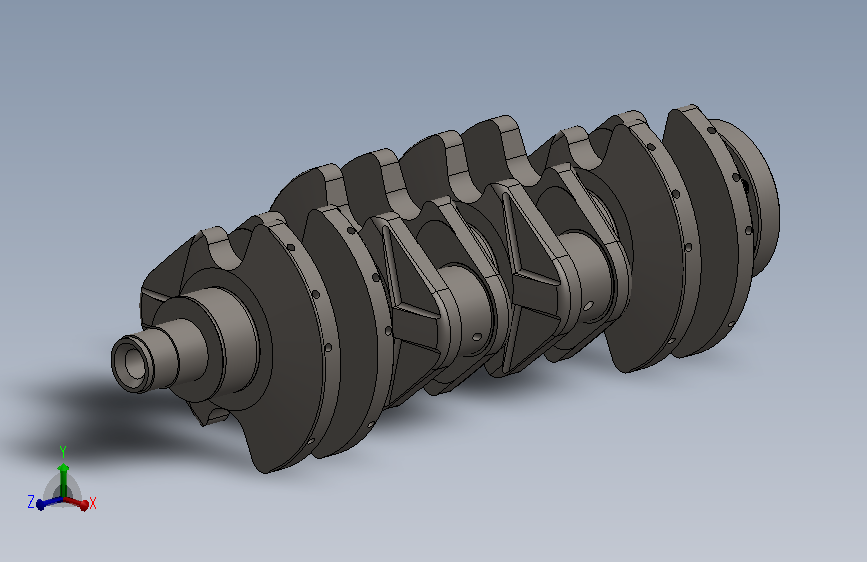
Task: Click the blue Z axis arrow on triad
Action: (49, 503)
